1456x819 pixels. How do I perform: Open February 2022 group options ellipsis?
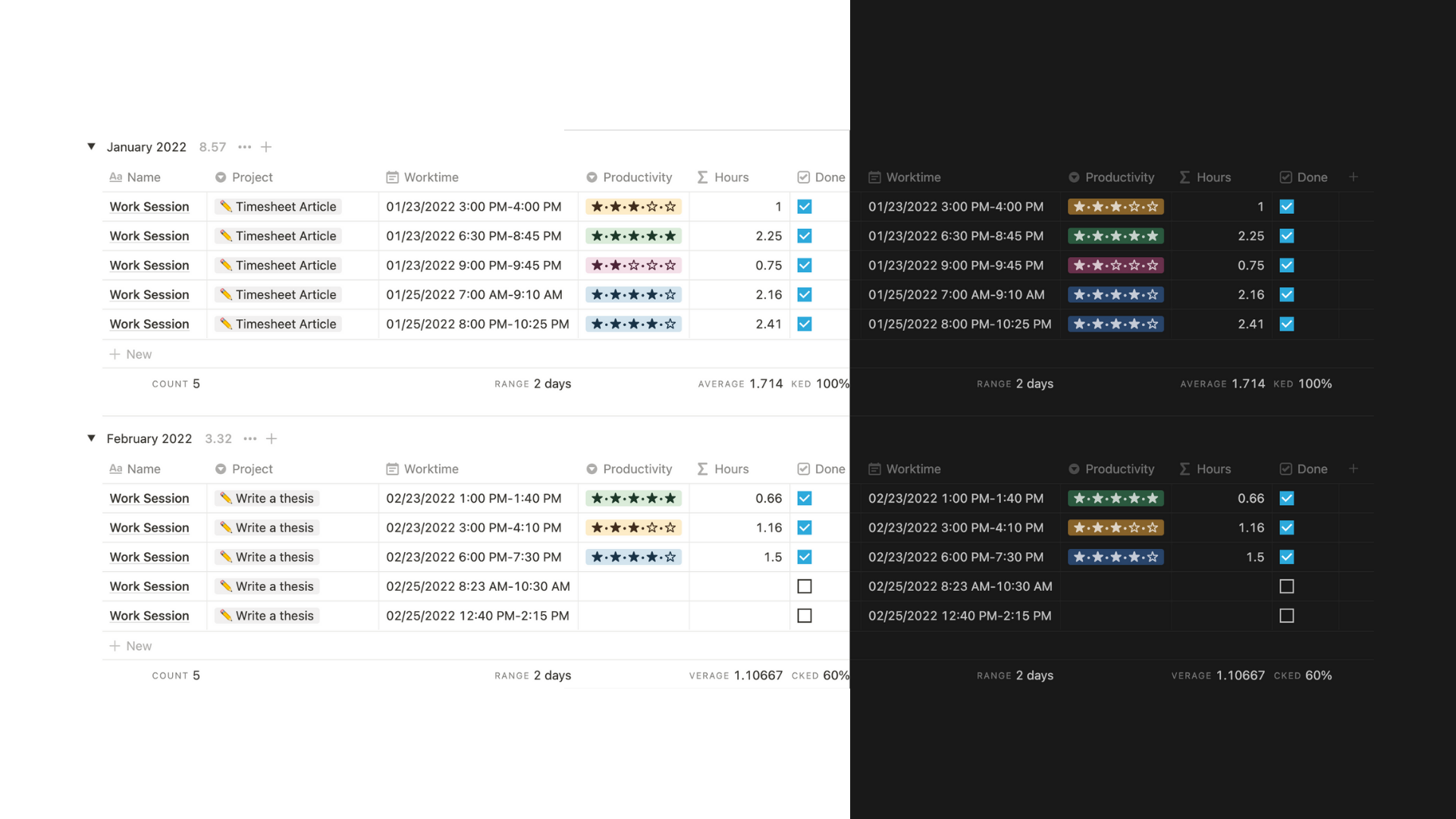250,439
